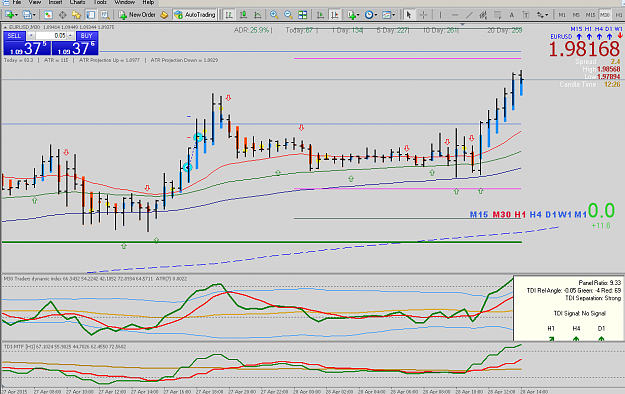The height and width of the screenshot is (394, 625).
Task: Open the Tile Windows grid icon
Action: [x=303, y=15]
